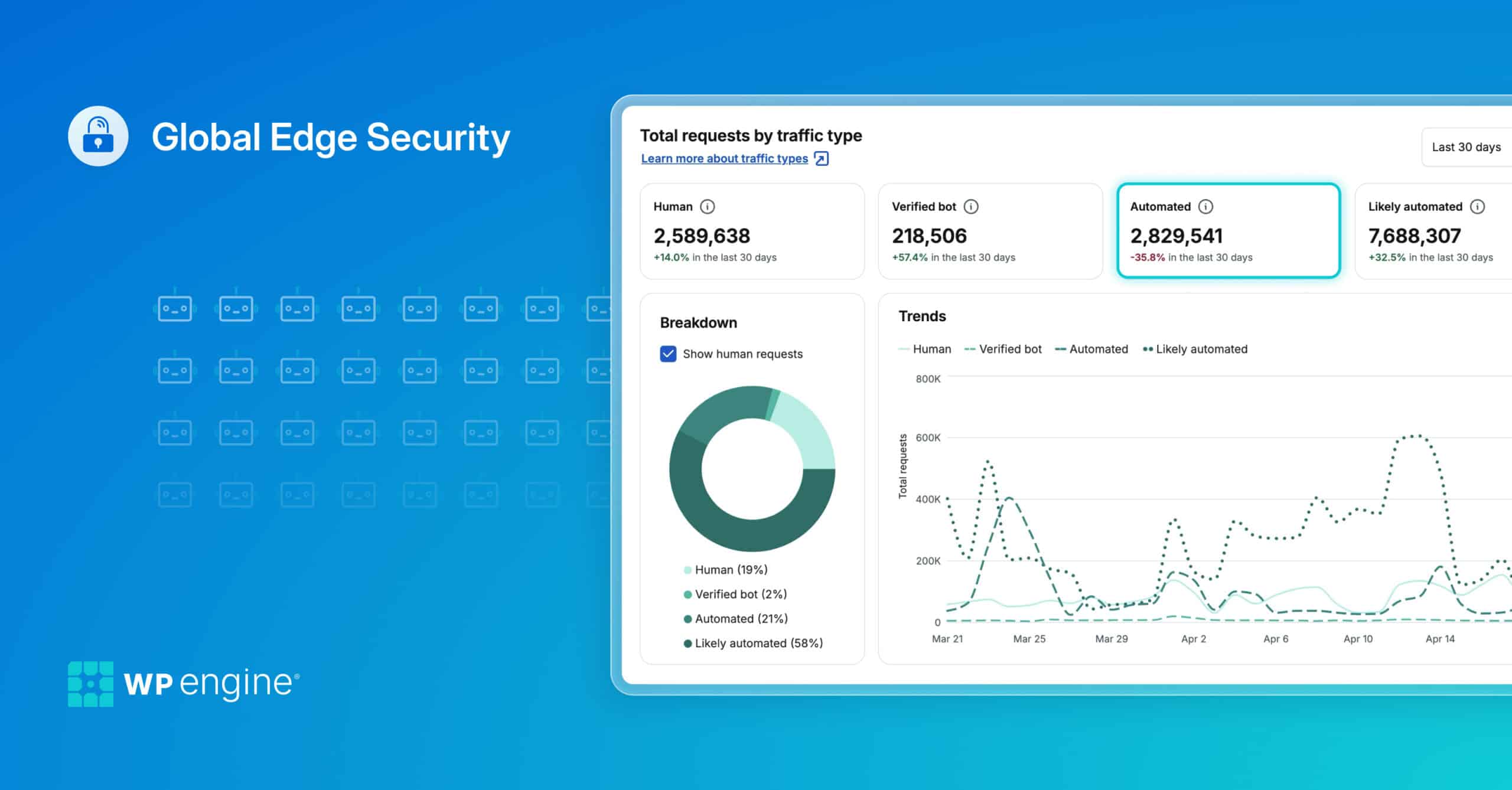Click the Automated (21%) breakdown legend entry
The width and height of the screenshot is (1512, 790).
[x=736, y=619]
